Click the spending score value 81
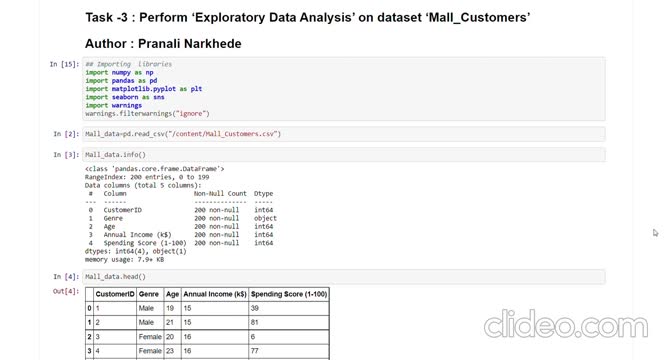 tap(255, 322)
